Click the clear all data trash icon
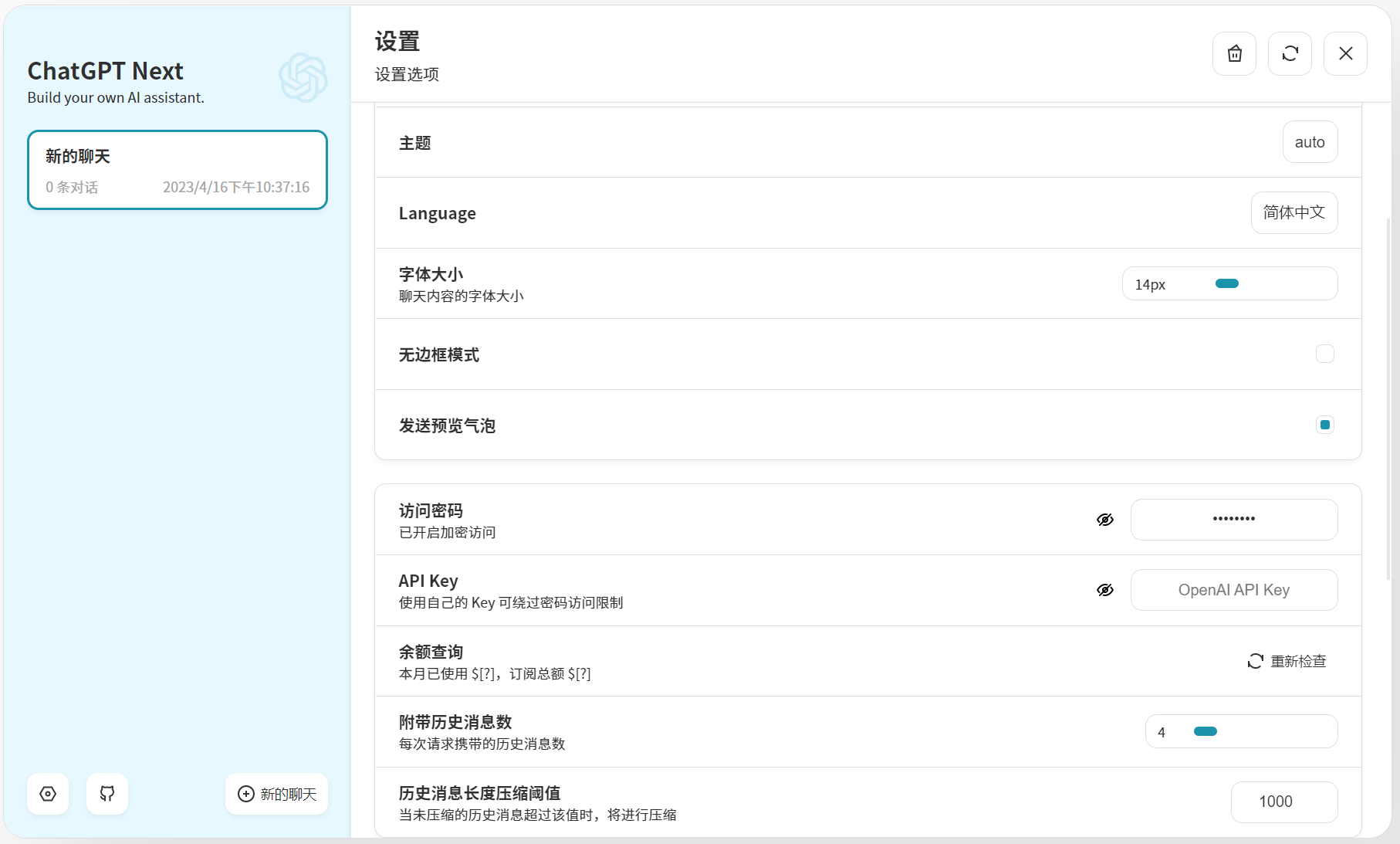Viewport: 1400px width, 844px height. [x=1234, y=53]
